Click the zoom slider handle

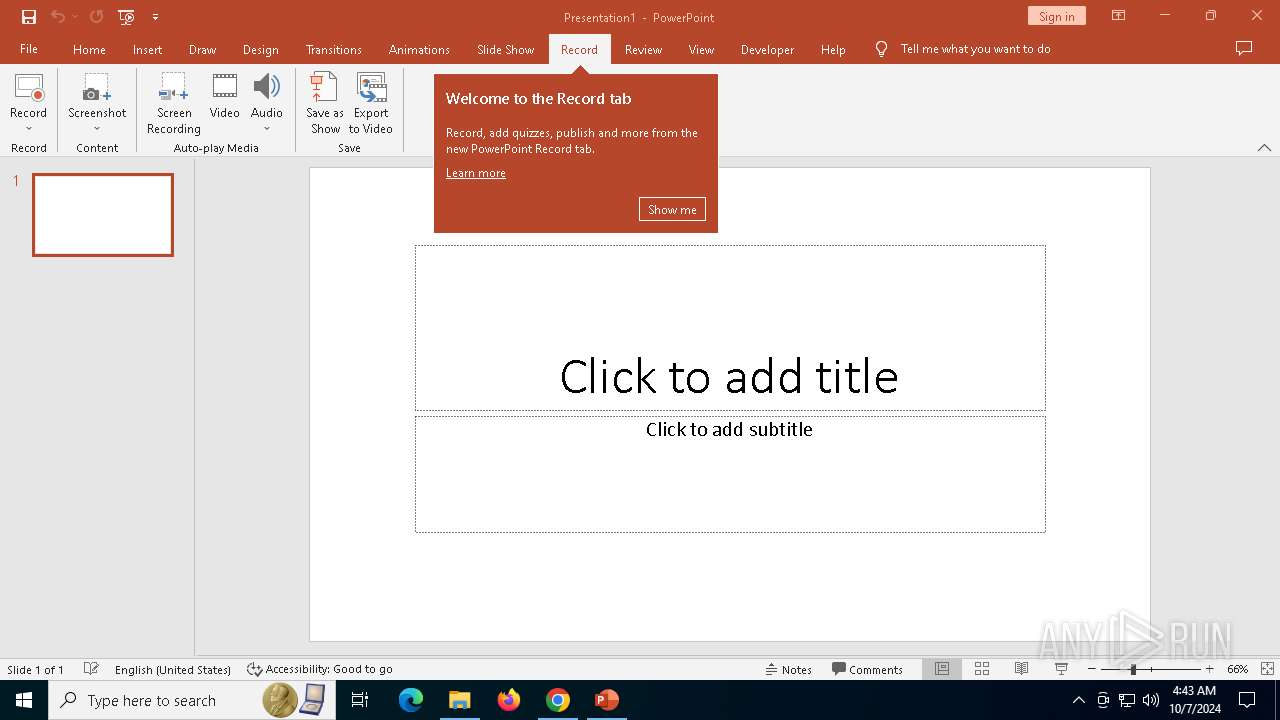point(1133,669)
